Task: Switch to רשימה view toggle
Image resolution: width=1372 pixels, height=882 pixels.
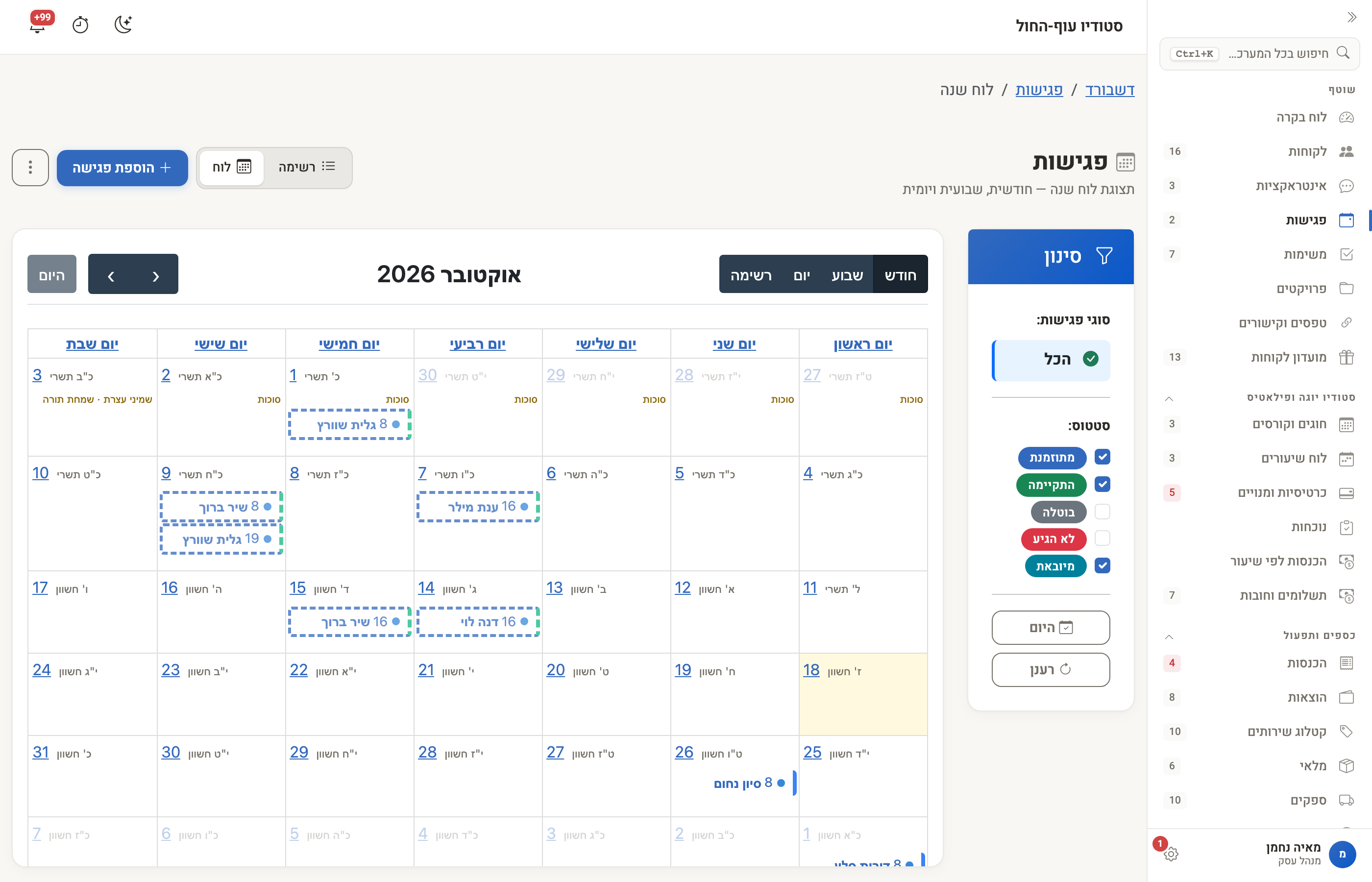Action: click(x=307, y=167)
